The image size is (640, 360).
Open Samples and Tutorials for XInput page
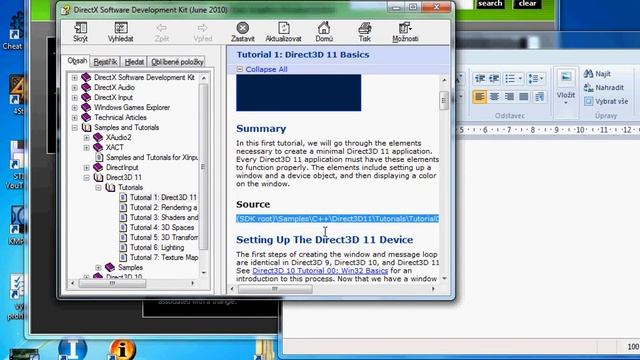(x=152, y=157)
